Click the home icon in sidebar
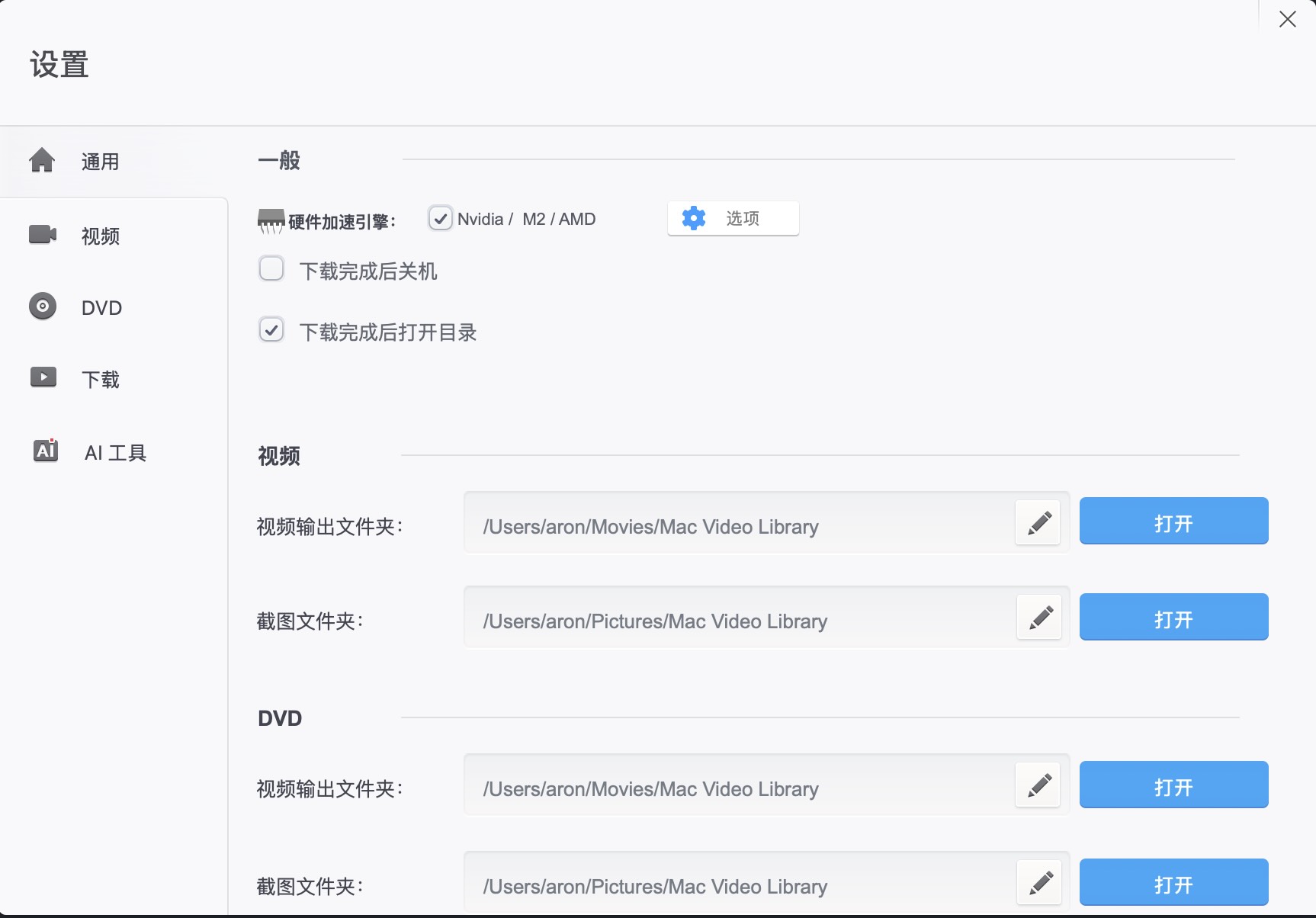This screenshot has width=1316, height=918. coord(42,160)
